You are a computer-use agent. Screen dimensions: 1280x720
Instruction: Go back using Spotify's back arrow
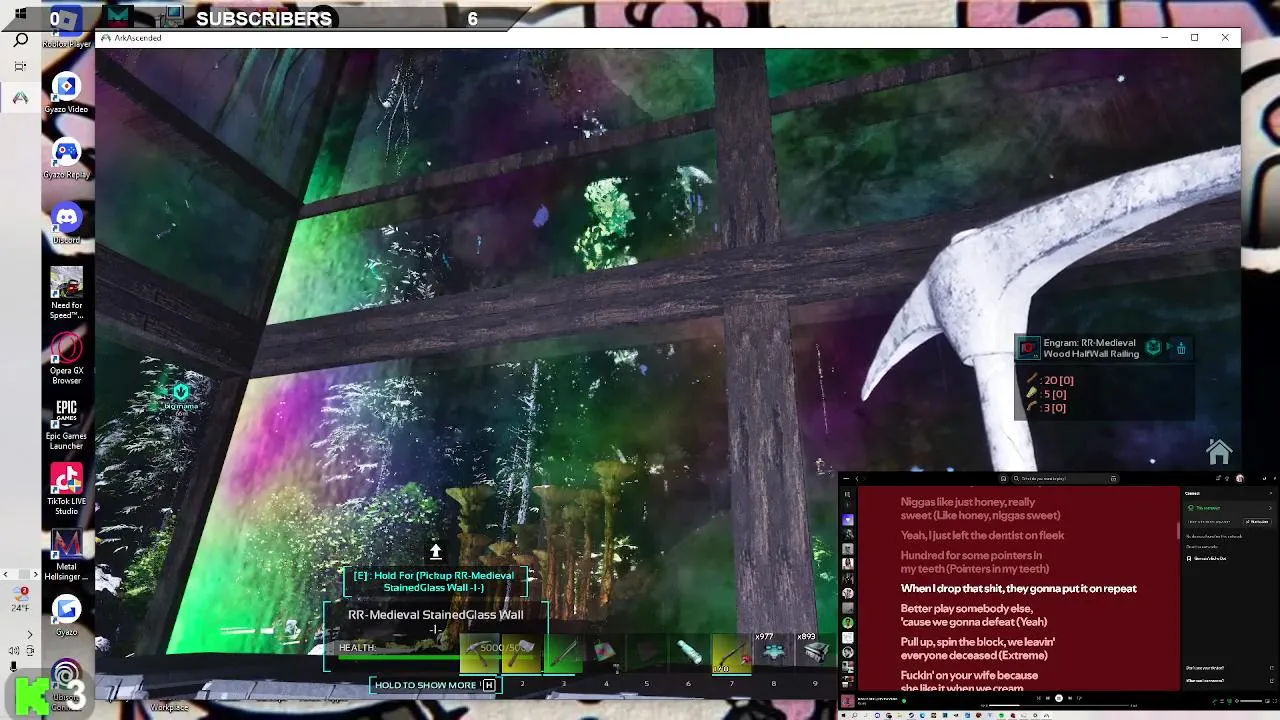[856, 479]
